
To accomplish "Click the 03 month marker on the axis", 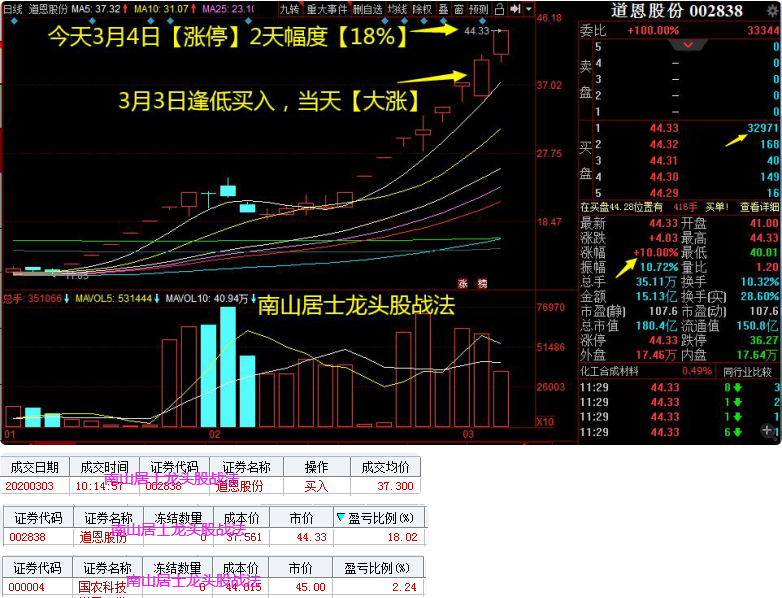I will point(468,434).
